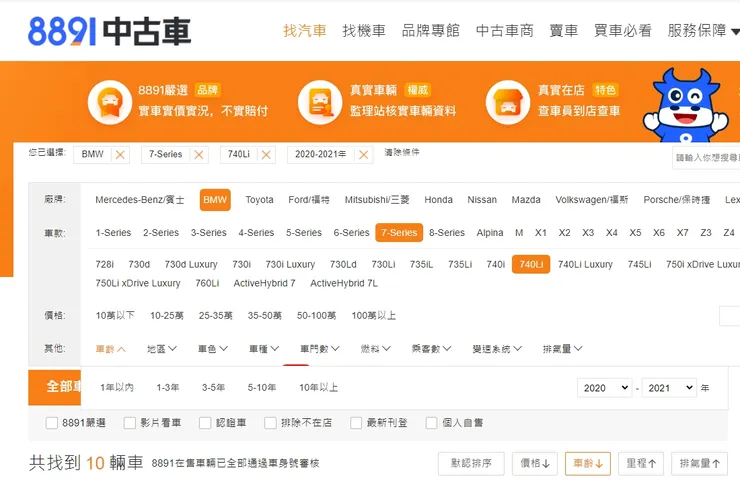Open the 找汽車 menu
Screen dimensions: 740x482
(x=305, y=31)
